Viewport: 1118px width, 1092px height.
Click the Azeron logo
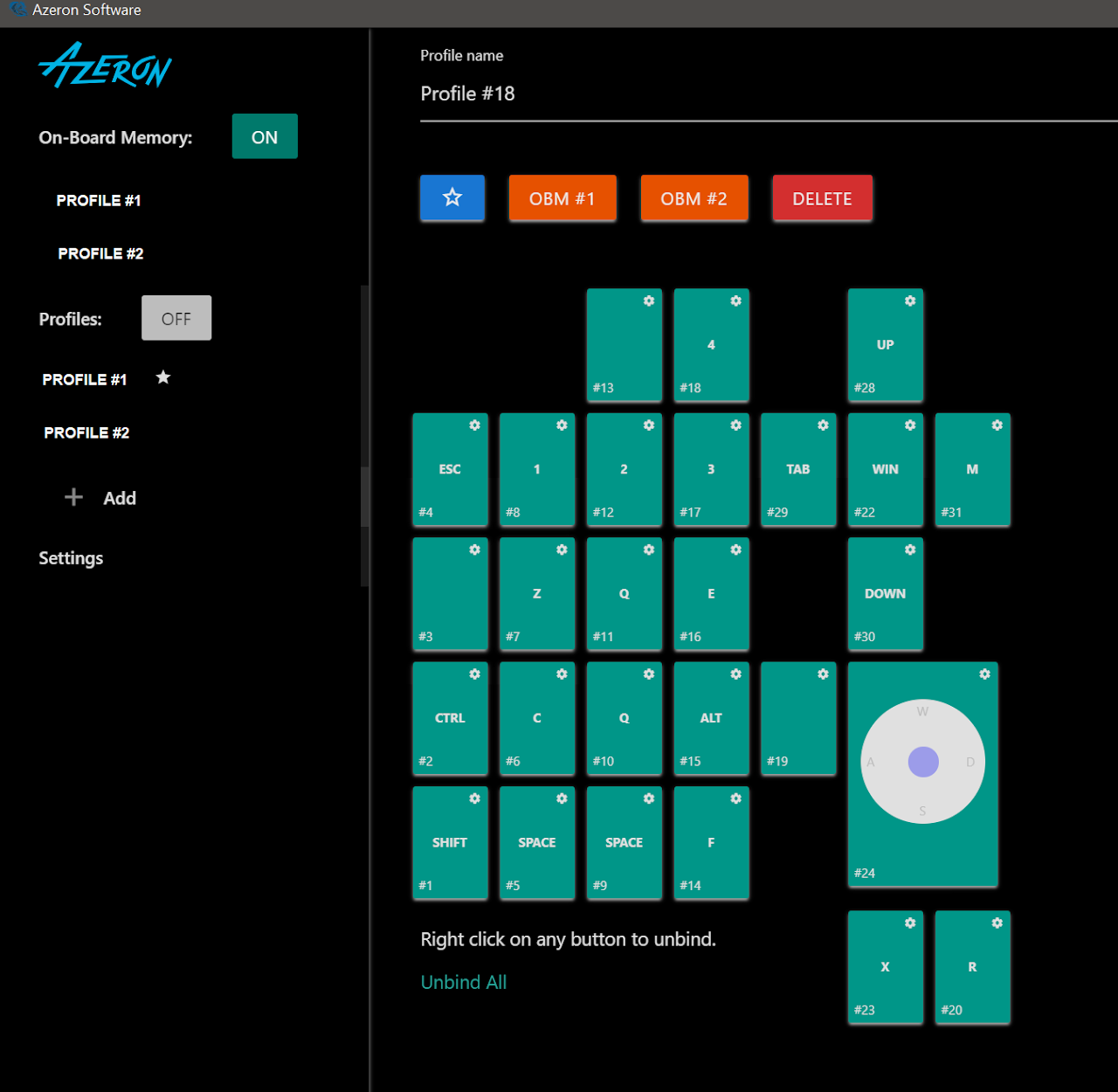coord(106,66)
